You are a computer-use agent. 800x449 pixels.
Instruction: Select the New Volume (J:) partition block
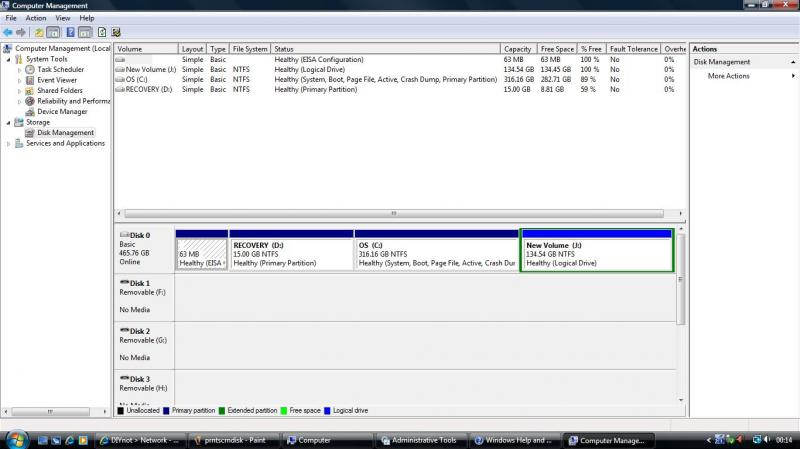596,254
